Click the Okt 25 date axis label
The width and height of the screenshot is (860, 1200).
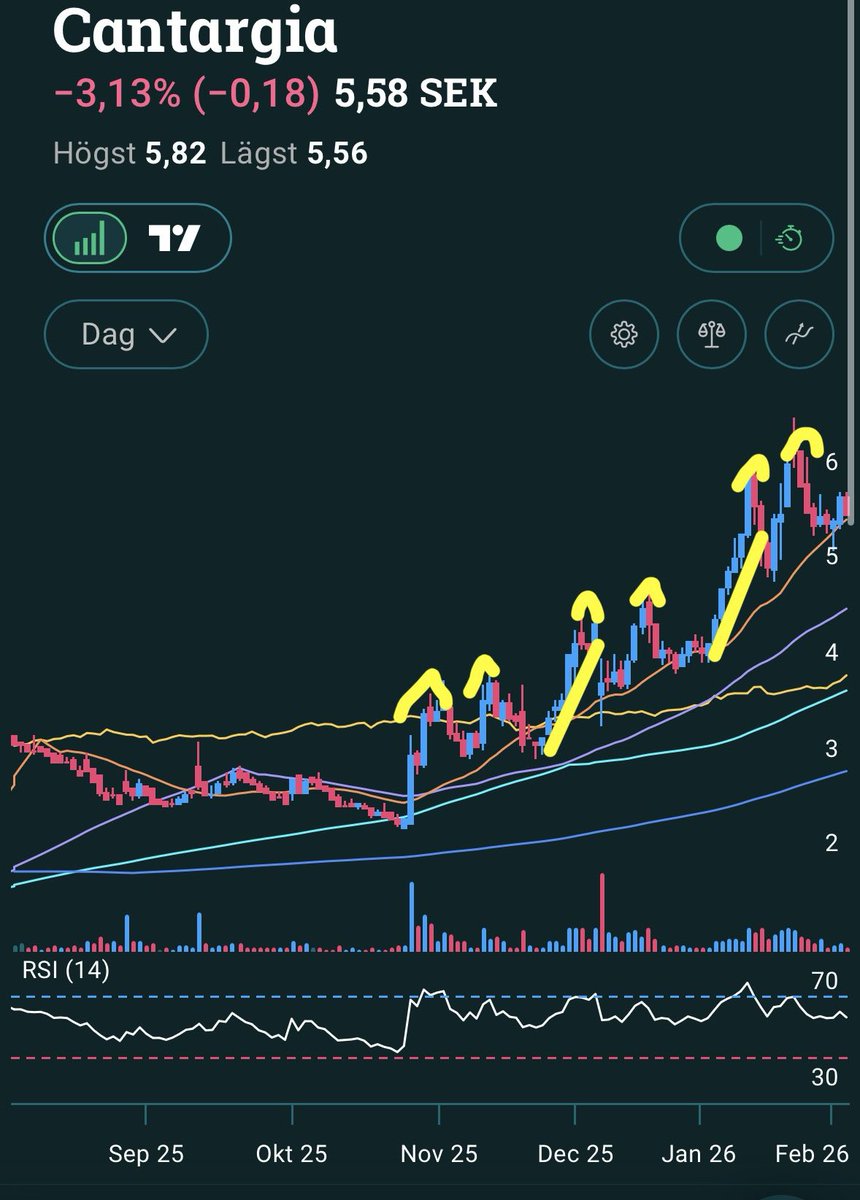(292, 1154)
